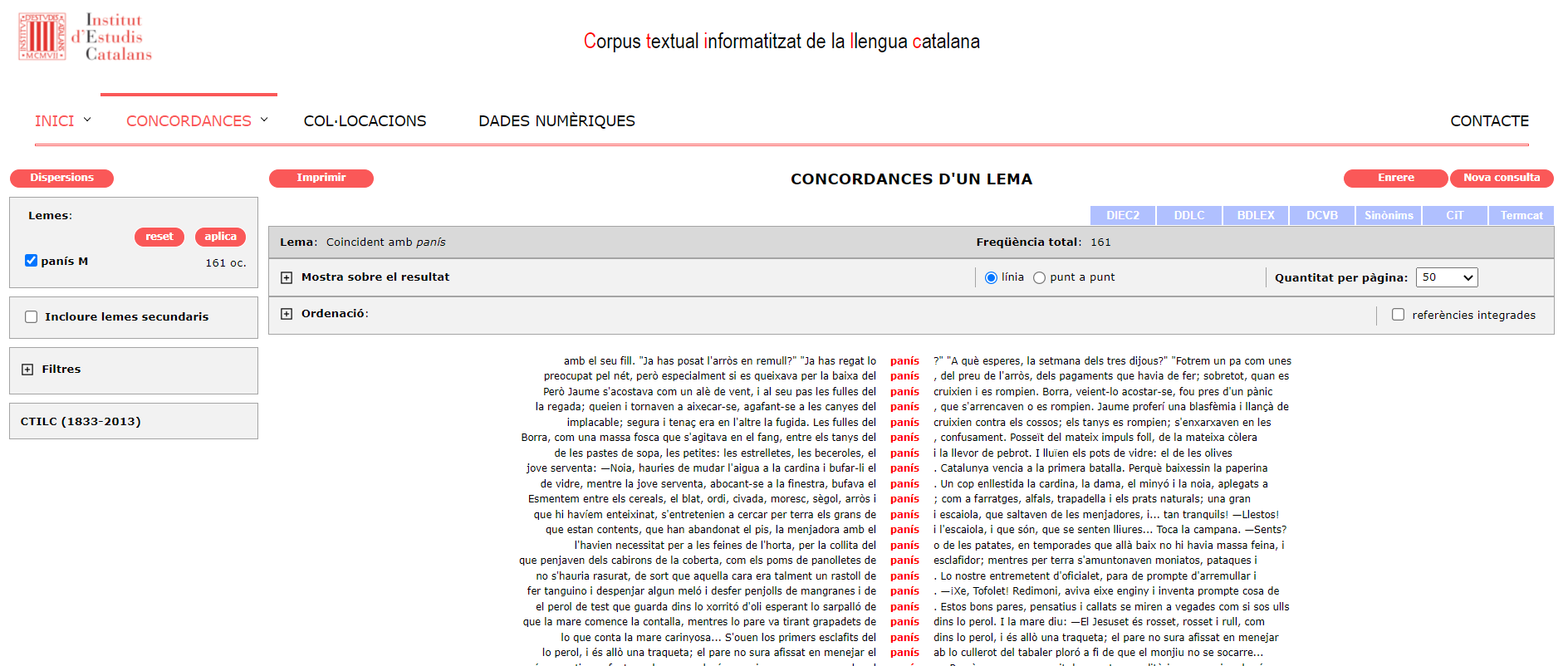Expand the Filtres panel plus icon
This screenshot has height=666, width=1568.
coord(27,370)
